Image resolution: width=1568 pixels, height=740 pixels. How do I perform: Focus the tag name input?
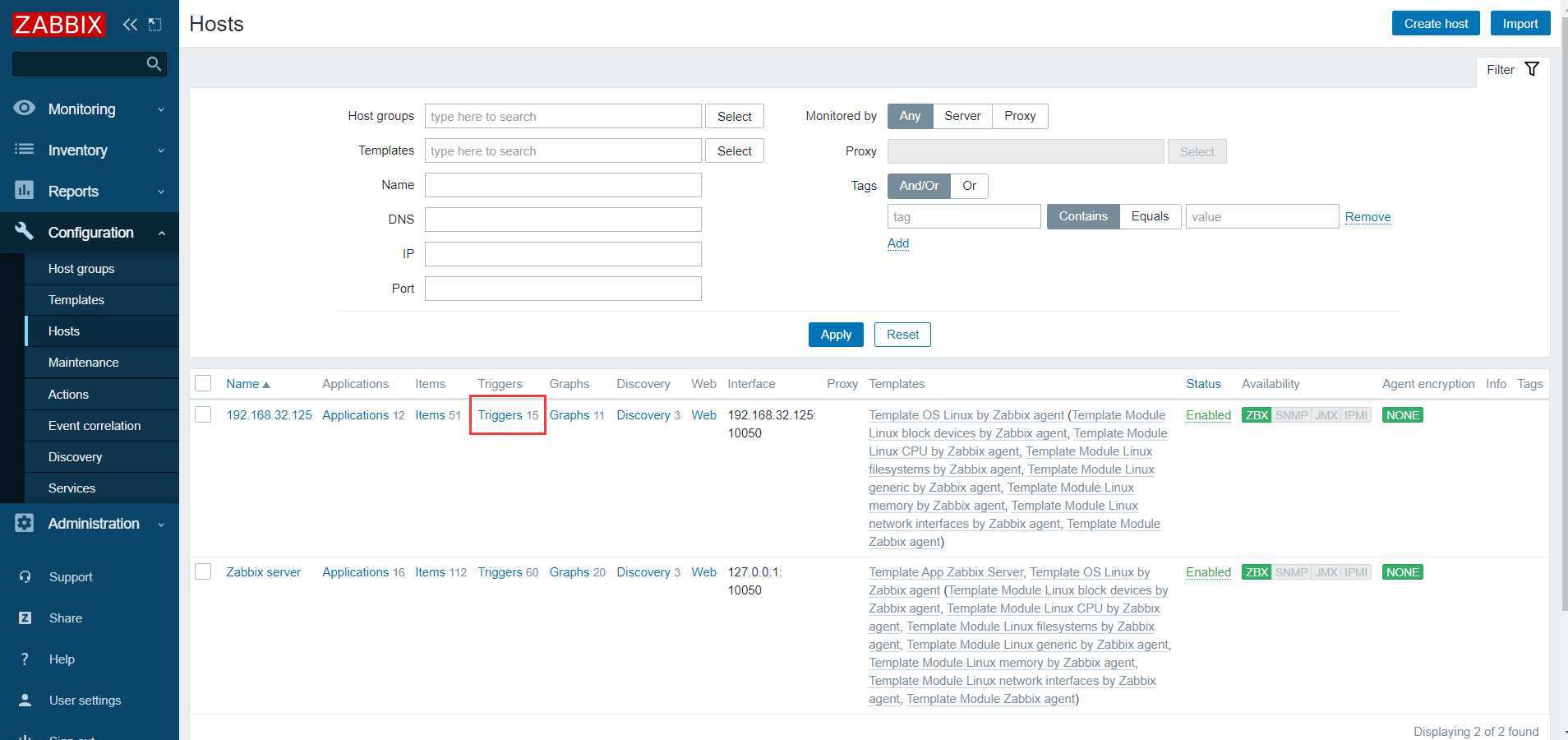click(964, 216)
